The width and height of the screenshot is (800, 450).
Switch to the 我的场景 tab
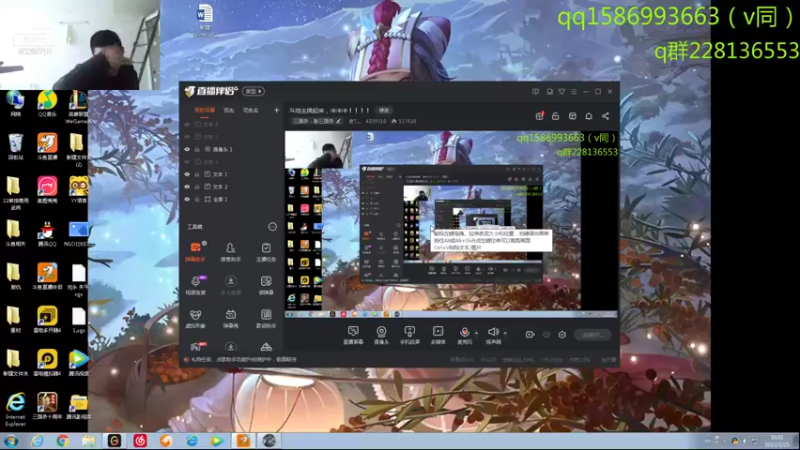pyautogui.click(x=205, y=110)
